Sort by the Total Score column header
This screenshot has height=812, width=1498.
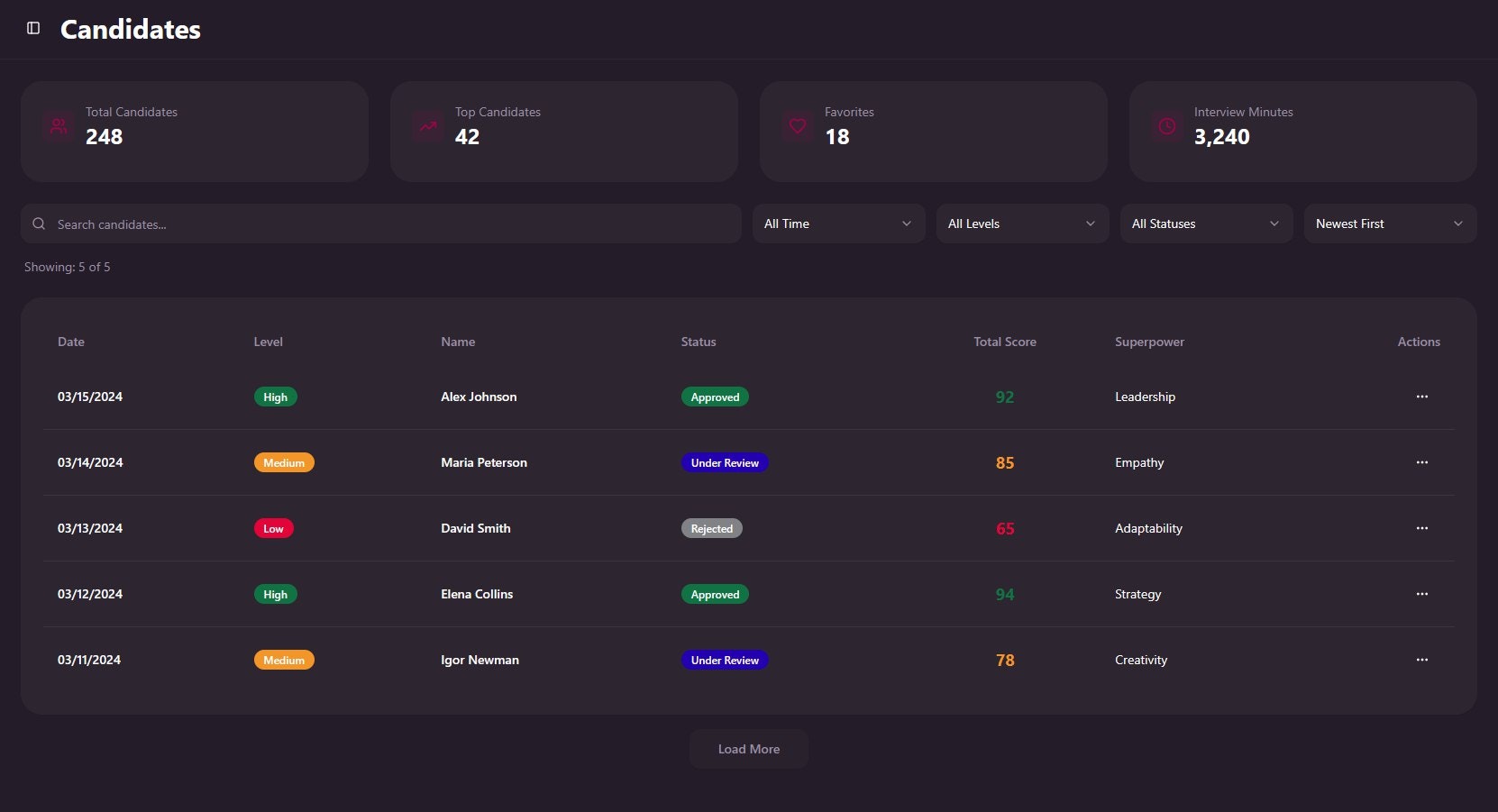[x=1004, y=342]
